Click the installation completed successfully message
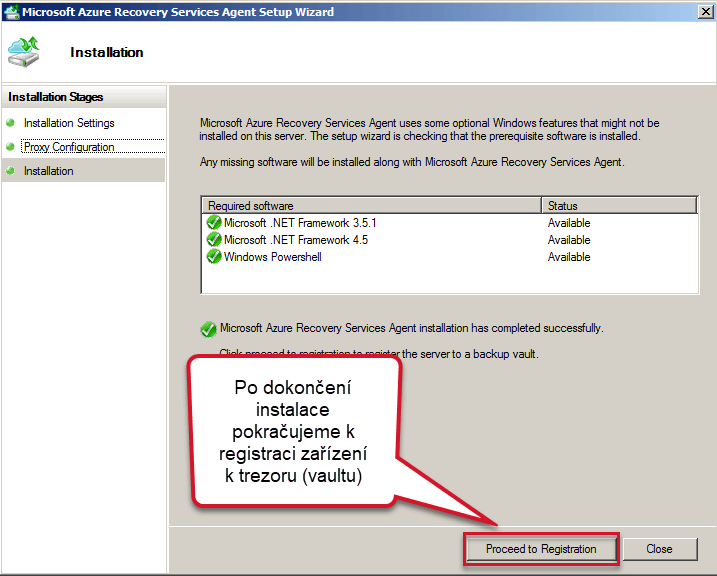717x576 pixels. (412, 328)
